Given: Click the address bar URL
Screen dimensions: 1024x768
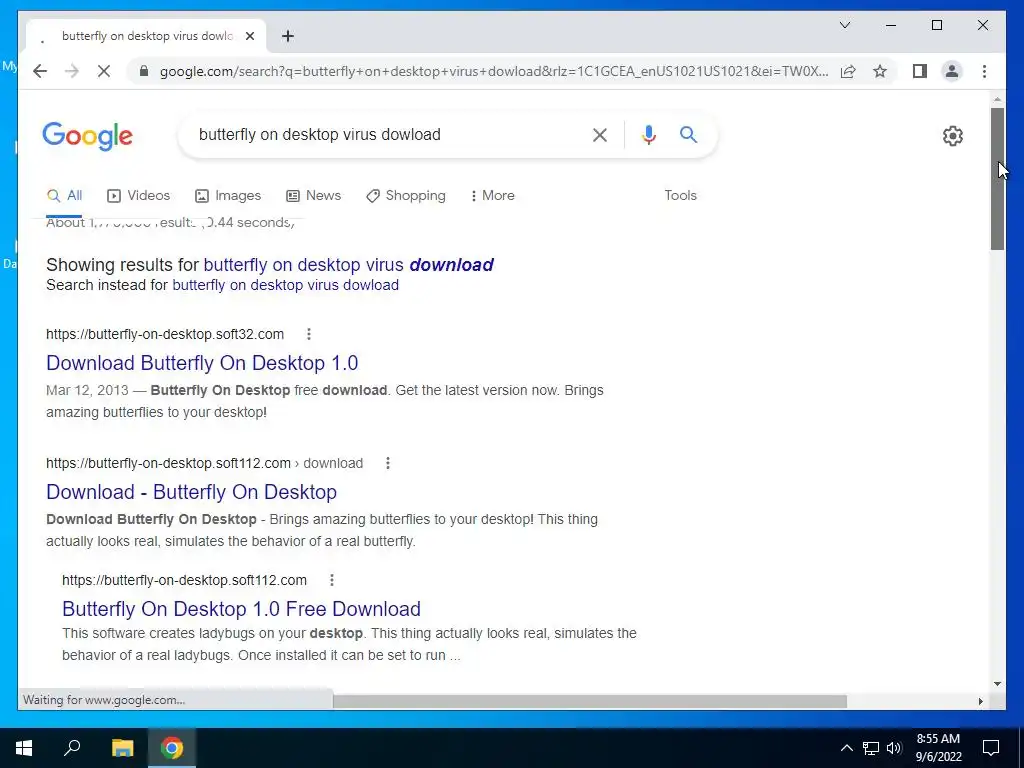Looking at the screenshot, I should point(494,71).
